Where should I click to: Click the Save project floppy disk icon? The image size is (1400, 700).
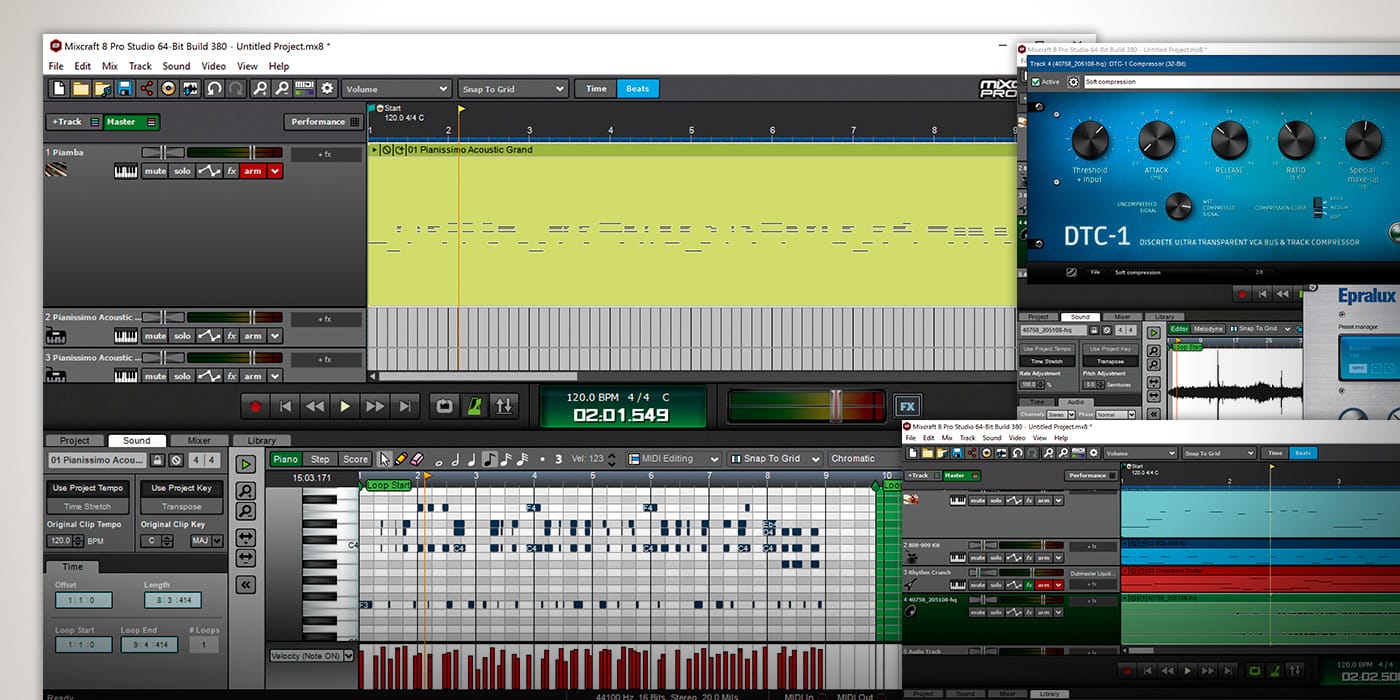coord(125,89)
